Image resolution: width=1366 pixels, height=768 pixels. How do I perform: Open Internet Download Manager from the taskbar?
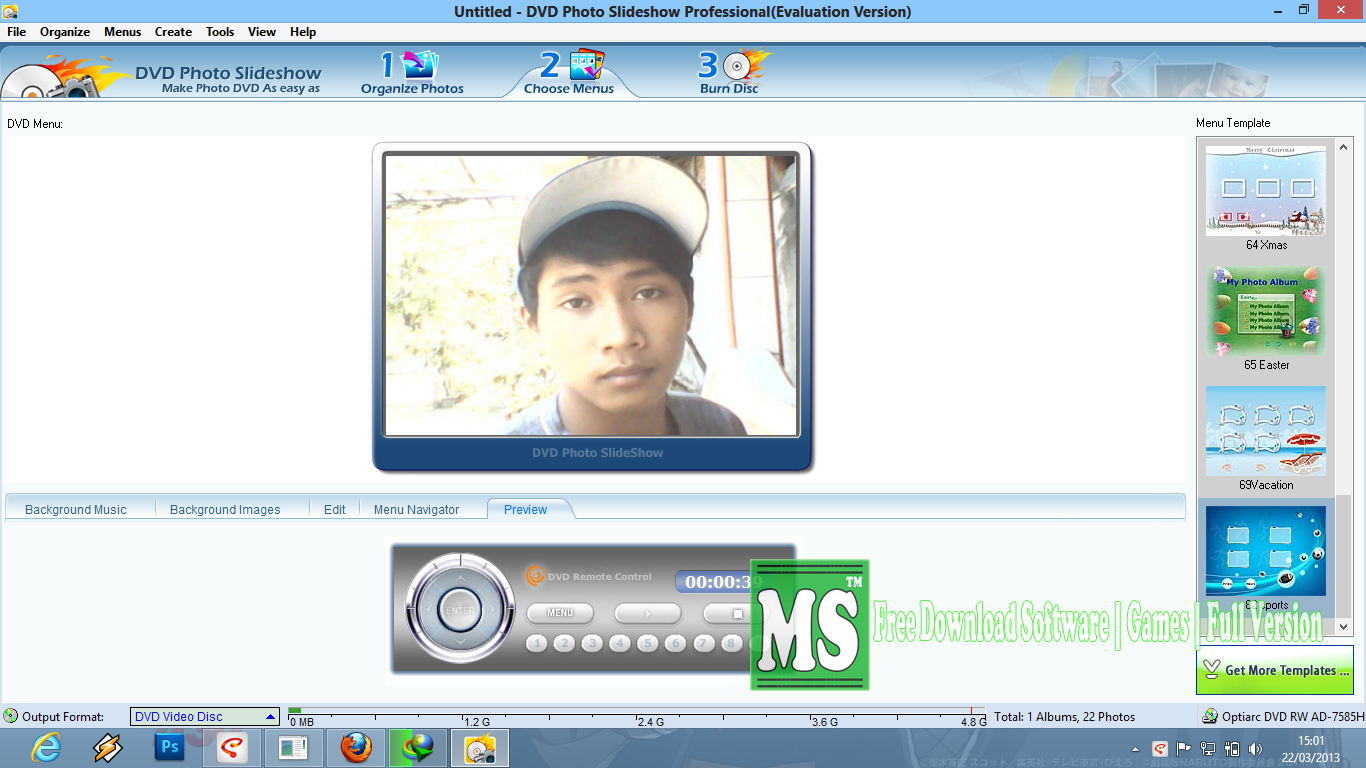pyautogui.click(x=417, y=747)
